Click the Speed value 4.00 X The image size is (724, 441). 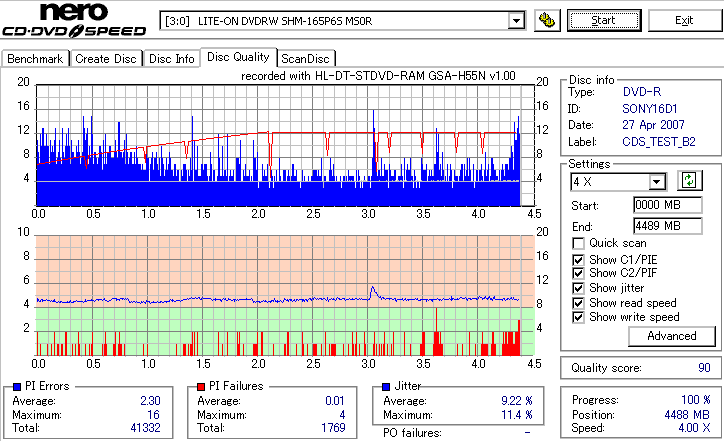pyautogui.click(x=694, y=428)
